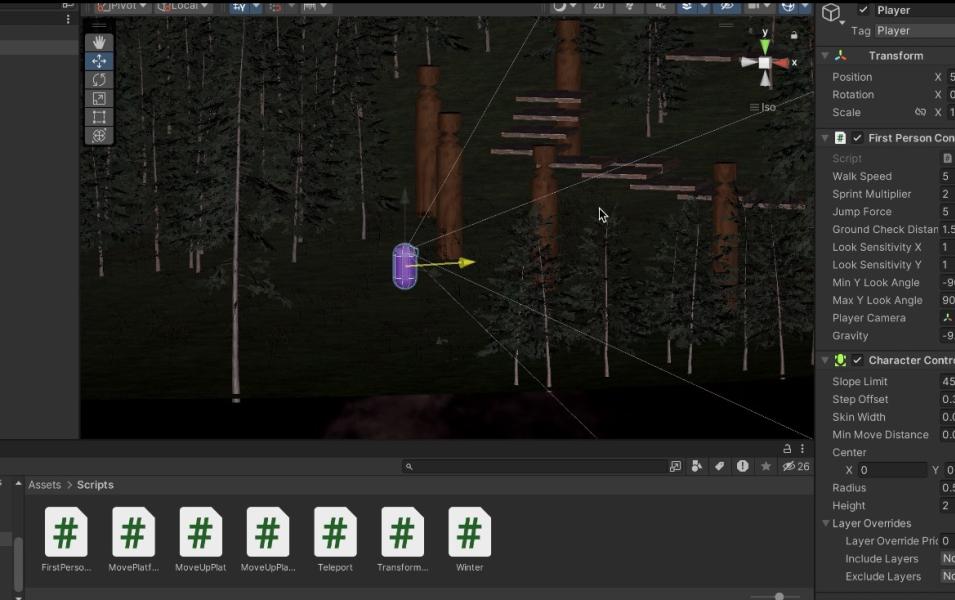Click the Jump Force value field
Screen dimensions: 955x600
[x=948, y=211]
